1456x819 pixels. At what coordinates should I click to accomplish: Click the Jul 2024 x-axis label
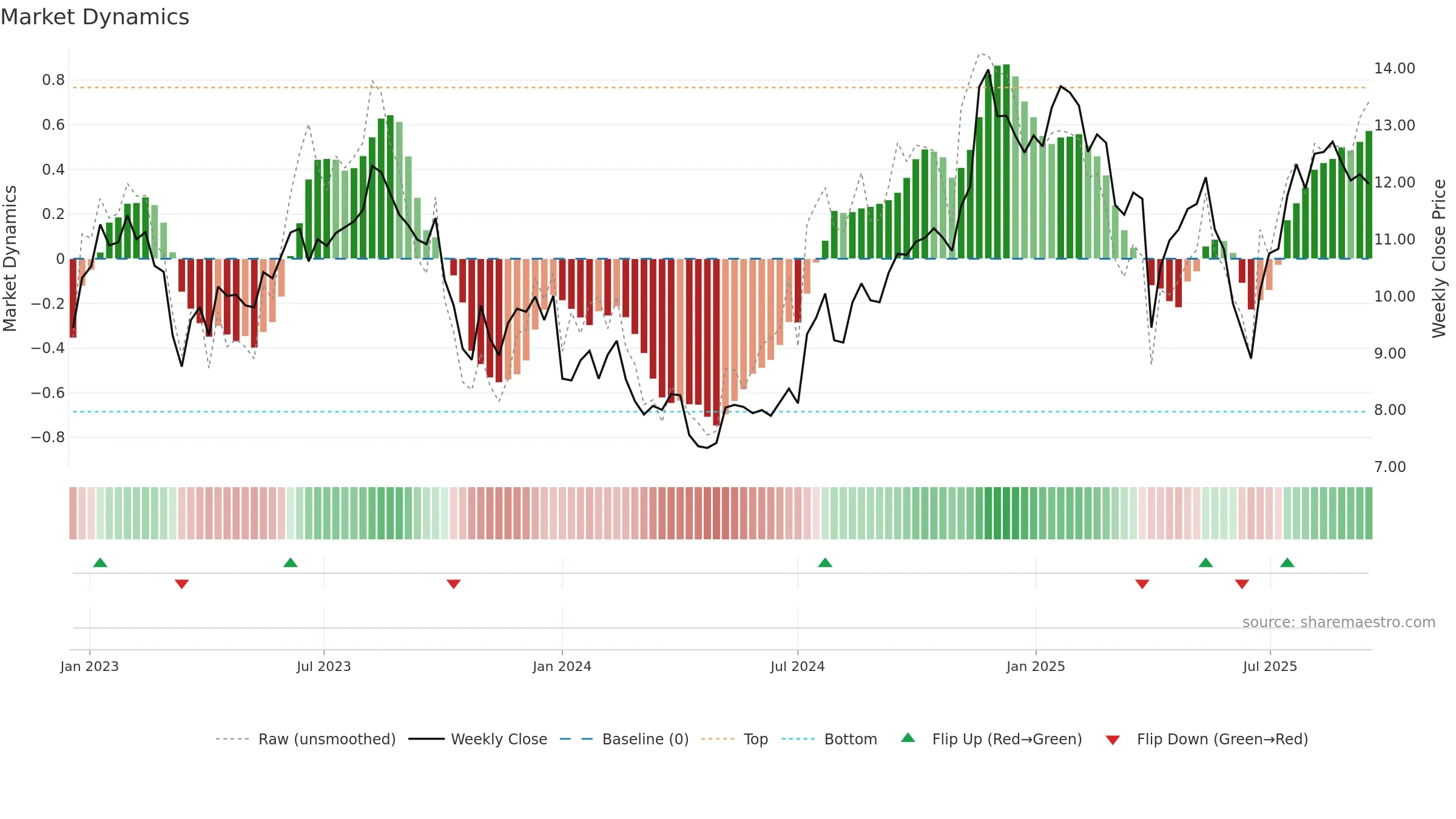[x=798, y=666]
